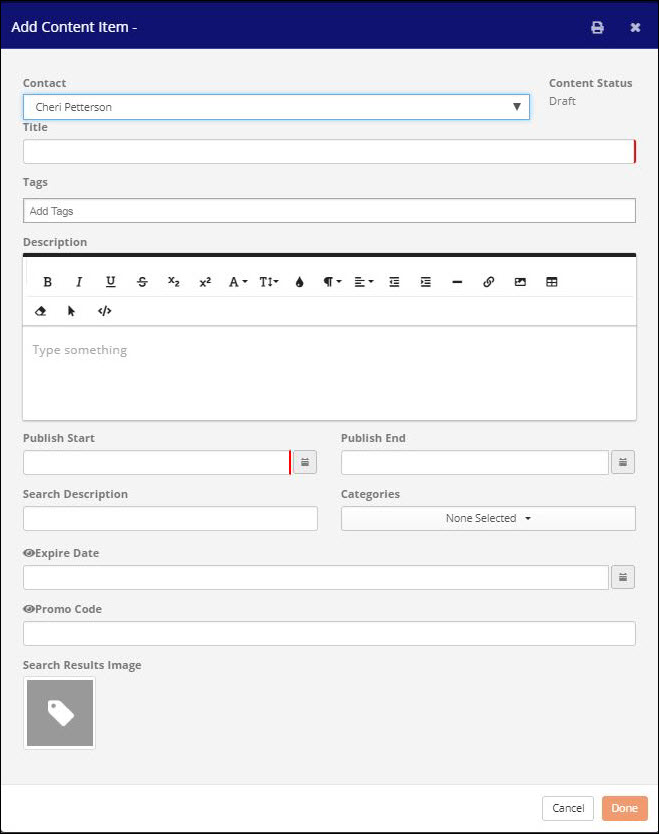The width and height of the screenshot is (659, 834).
Task: Open the Publish Start calendar picker
Action: click(305, 462)
